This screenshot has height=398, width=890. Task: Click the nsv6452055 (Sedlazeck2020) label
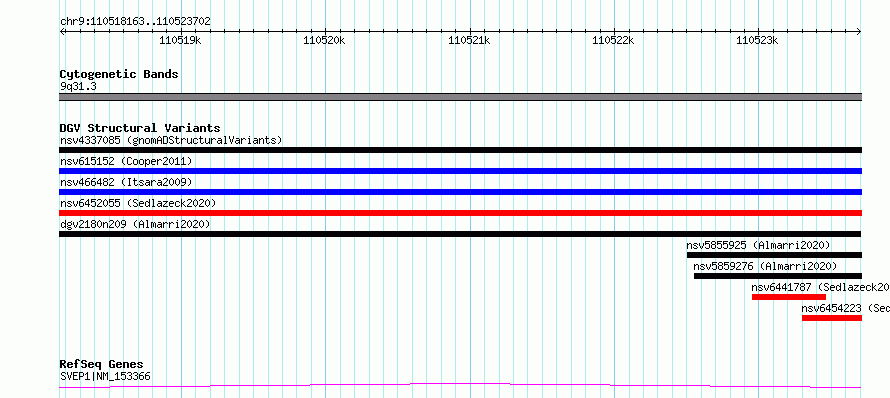[138, 203]
